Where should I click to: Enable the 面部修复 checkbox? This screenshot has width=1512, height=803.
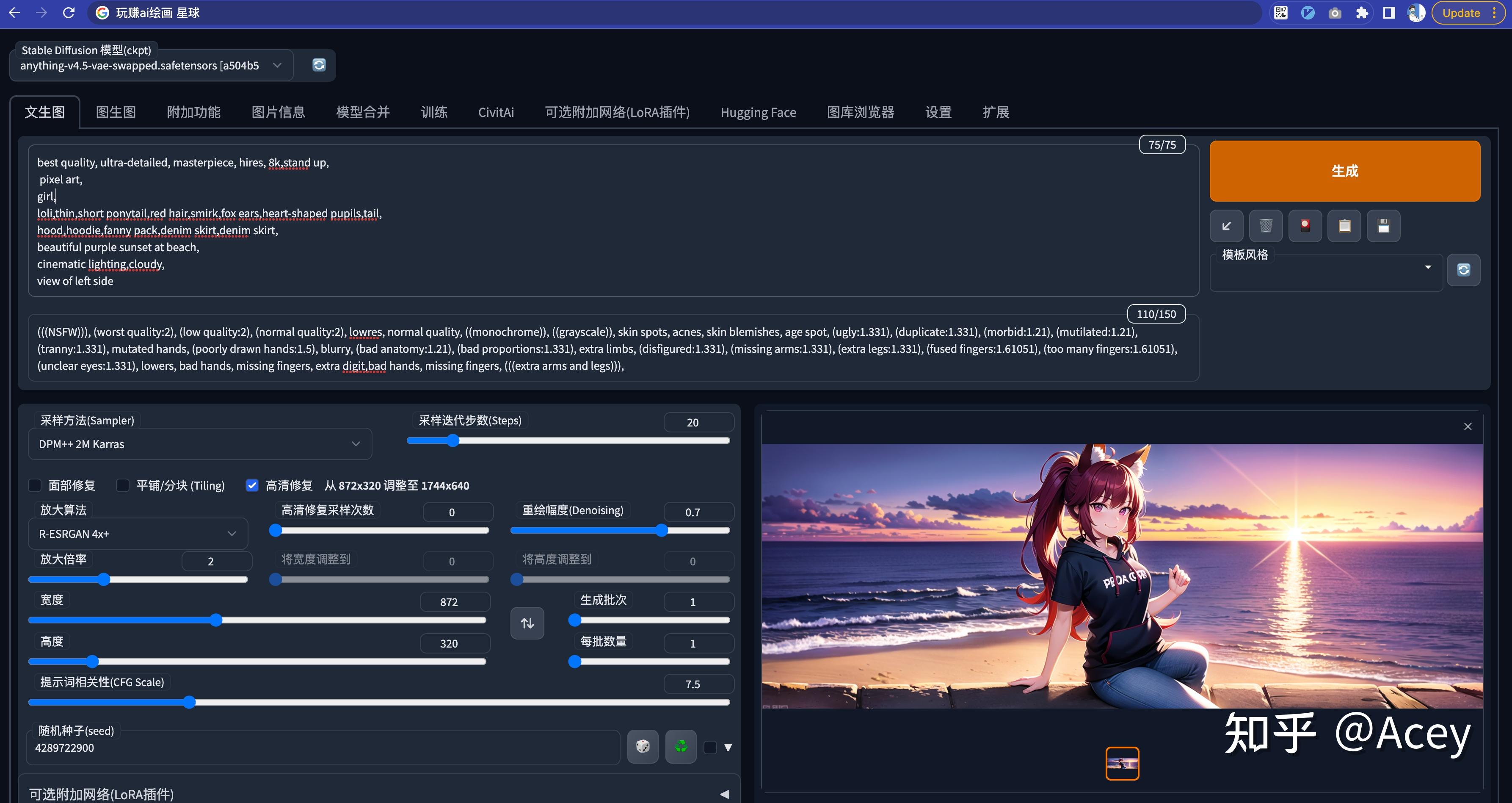pos(35,485)
